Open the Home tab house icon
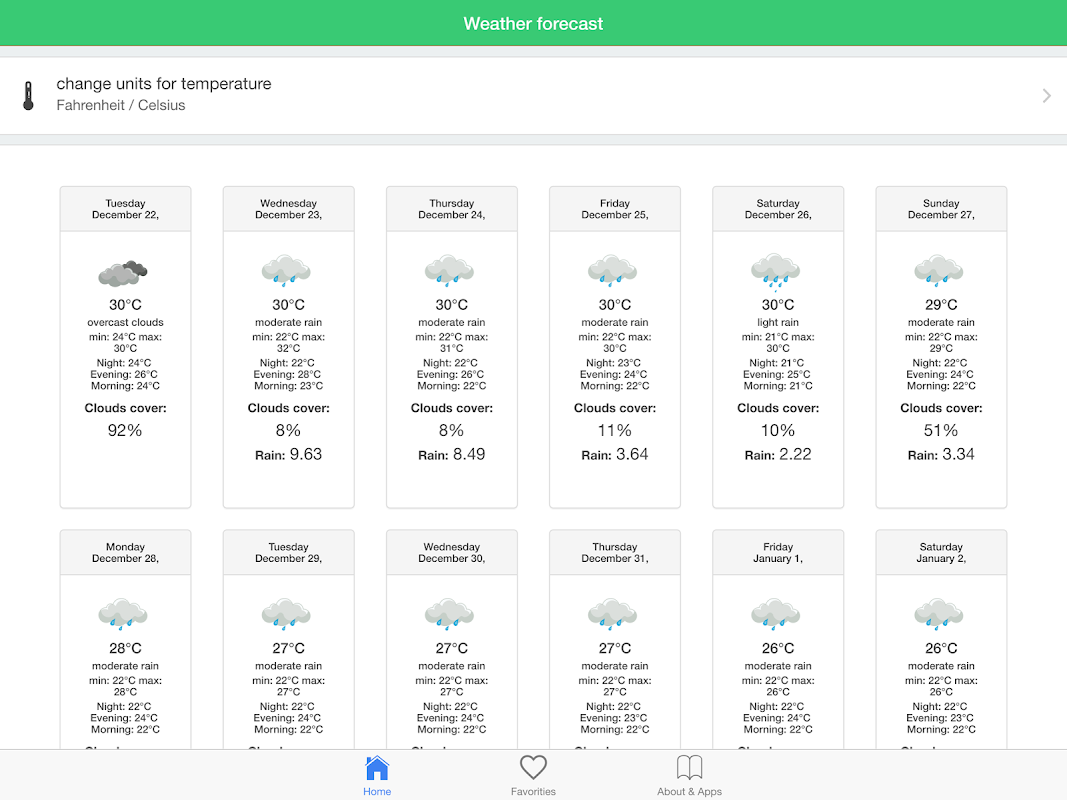This screenshot has height=800, width=1067. pyautogui.click(x=377, y=768)
